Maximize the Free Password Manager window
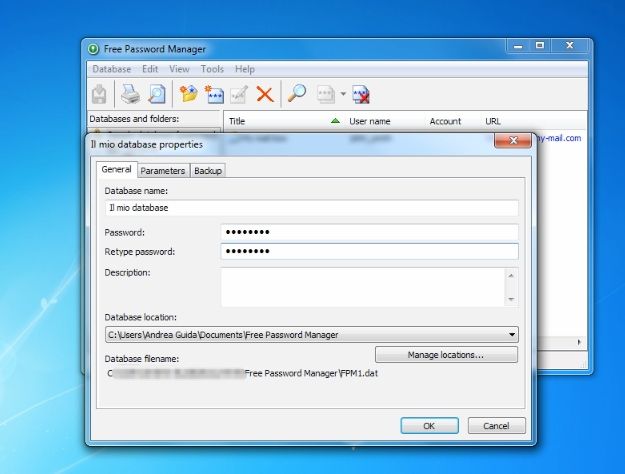625x474 pixels. click(x=540, y=46)
